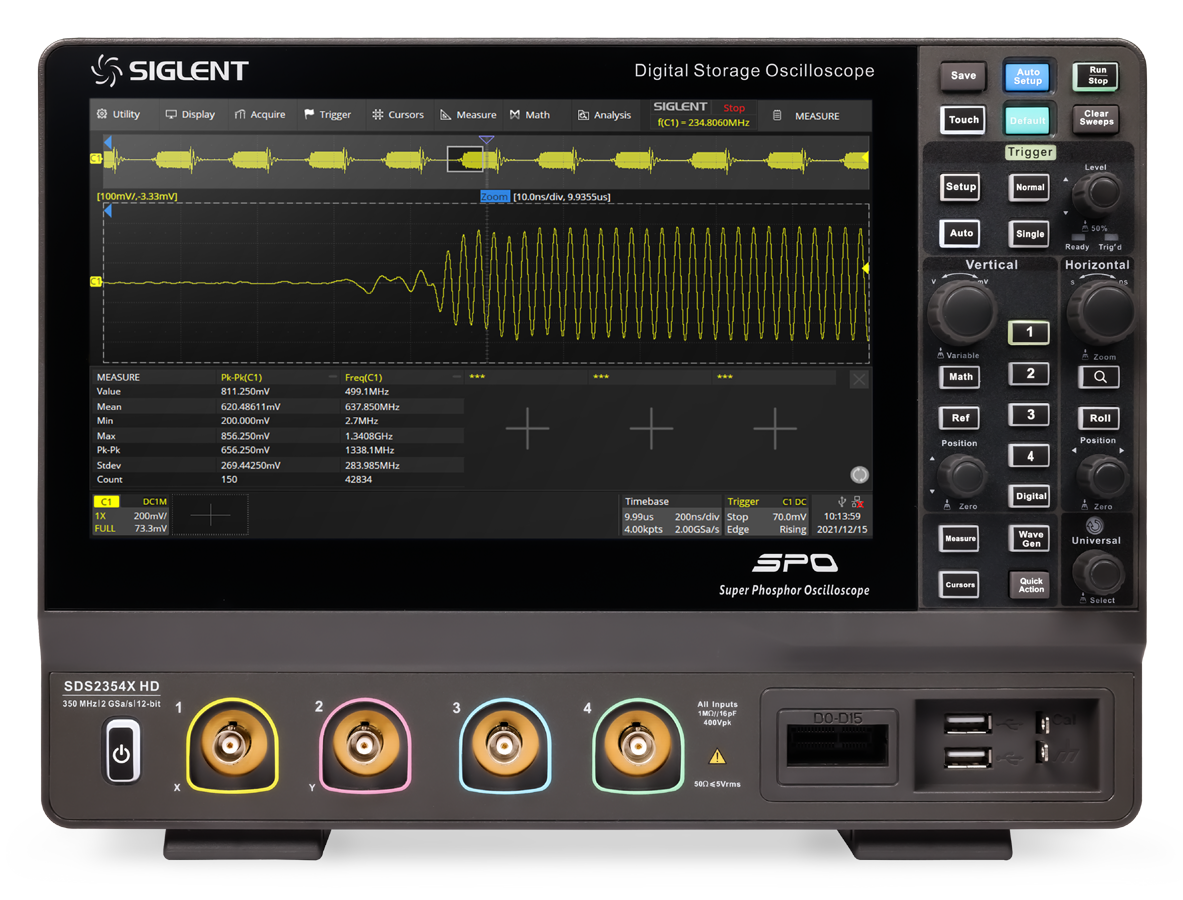This screenshot has width=1183, height=900.
Task: Enable Roll mode button
Action: click(x=1098, y=419)
